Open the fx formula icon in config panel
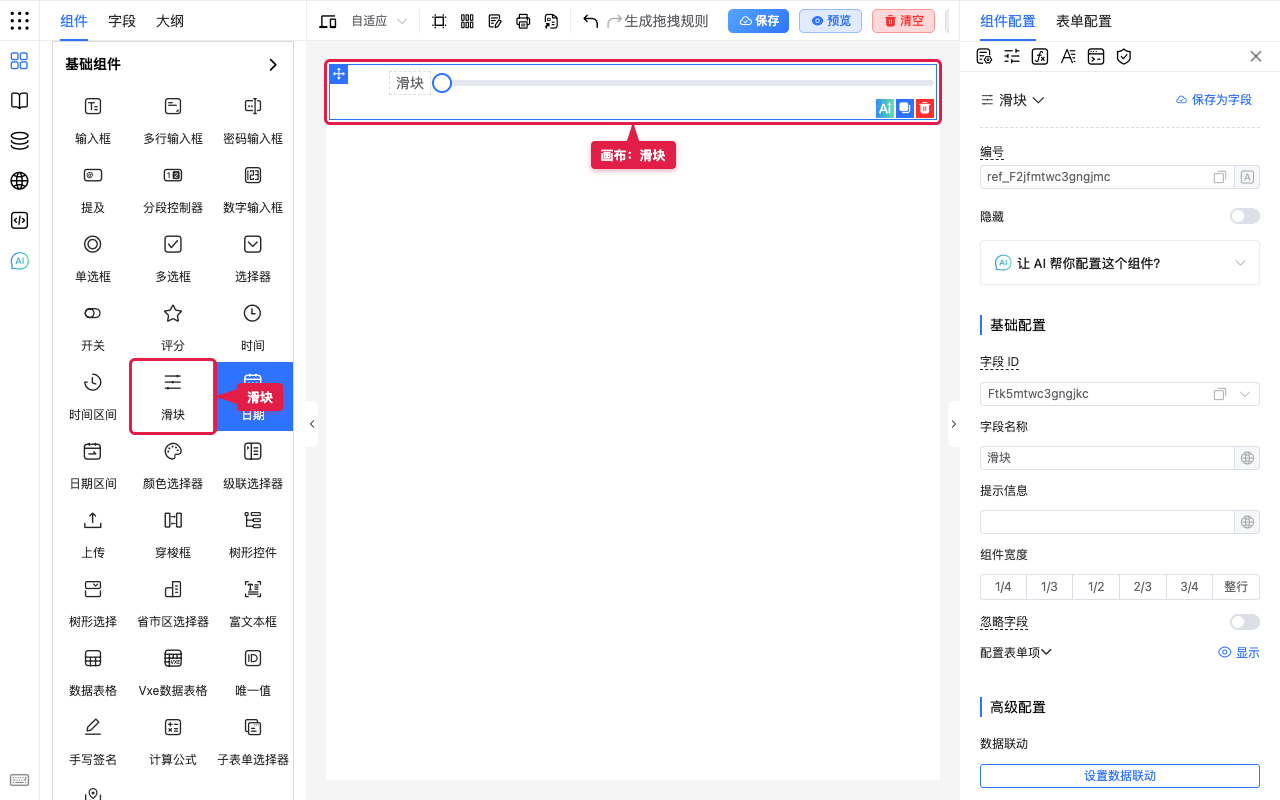 coord(1040,56)
